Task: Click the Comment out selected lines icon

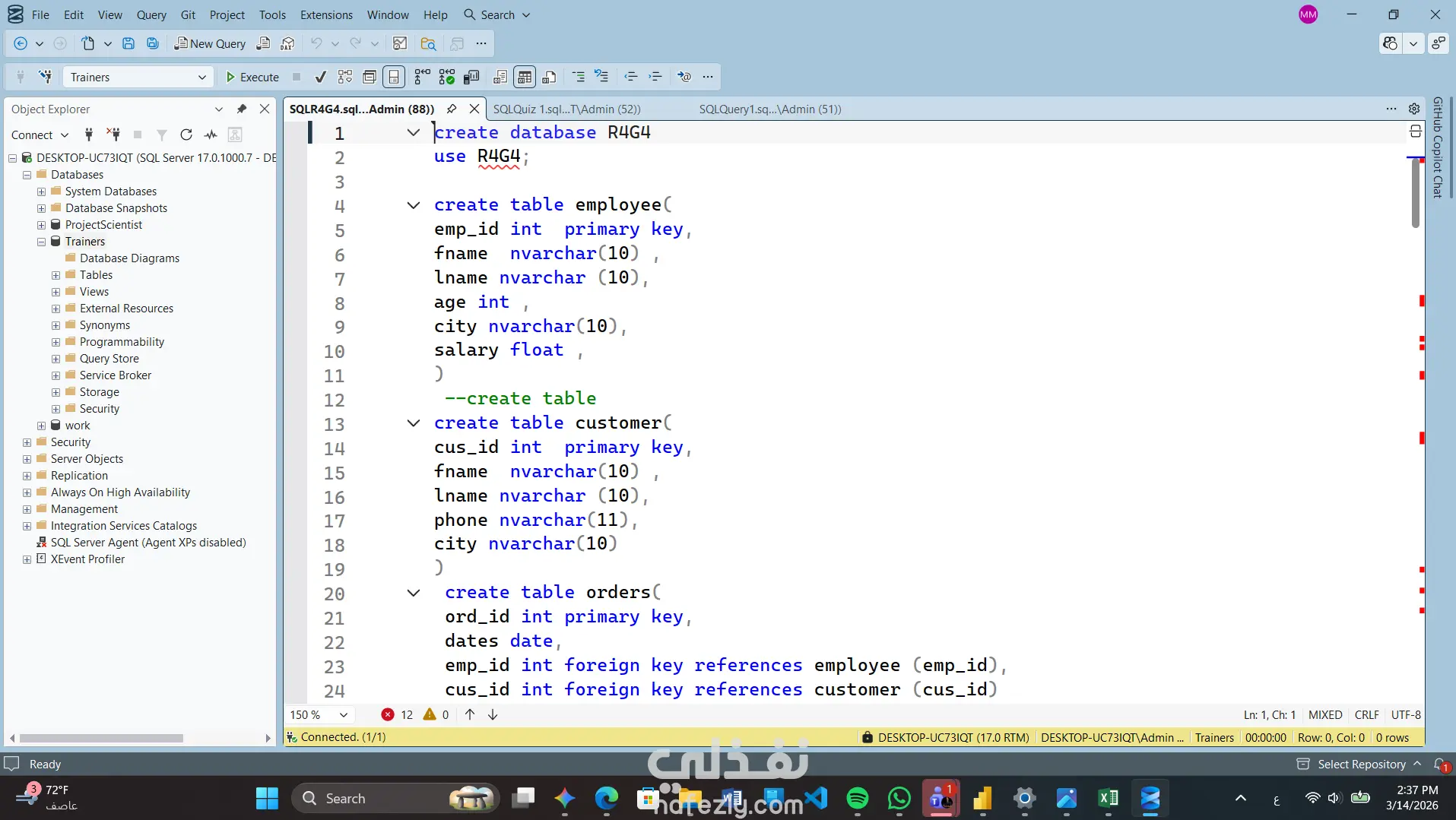Action: point(579,77)
